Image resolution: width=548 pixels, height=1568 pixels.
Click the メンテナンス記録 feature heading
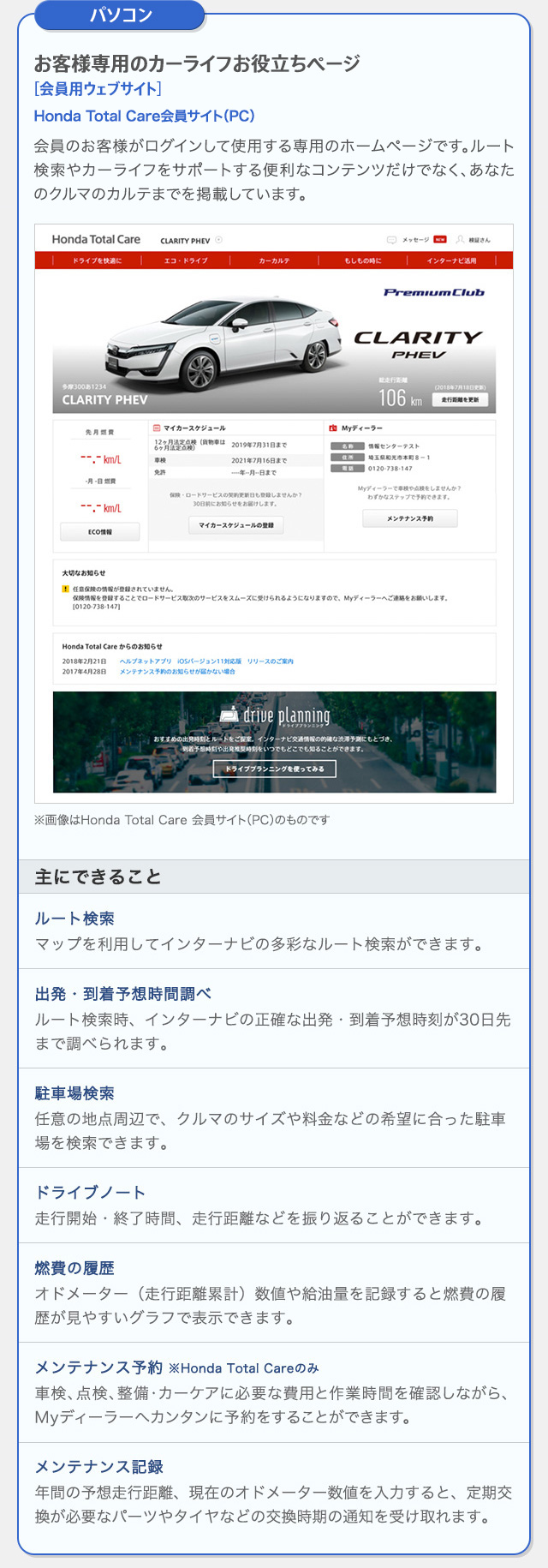click(99, 1466)
